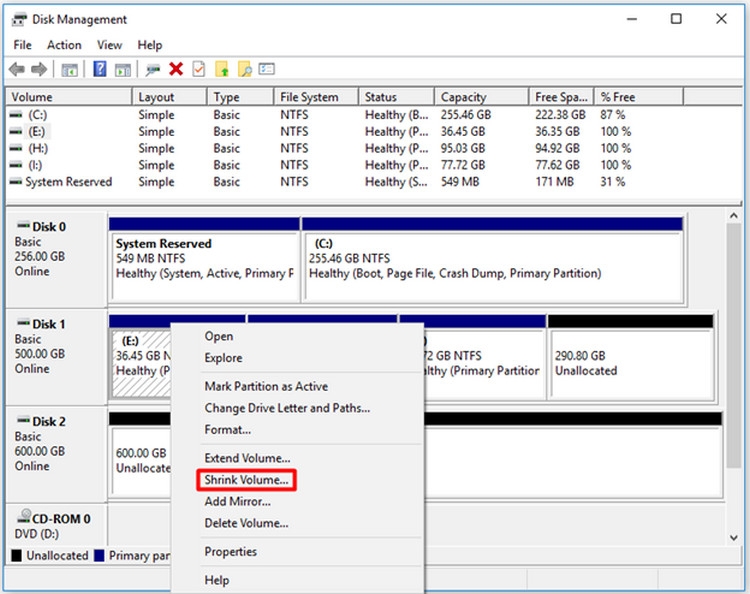Click the black Unallocated legend swatch
Image resolution: width=750 pixels, height=594 pixels.
tap(16, 555)
